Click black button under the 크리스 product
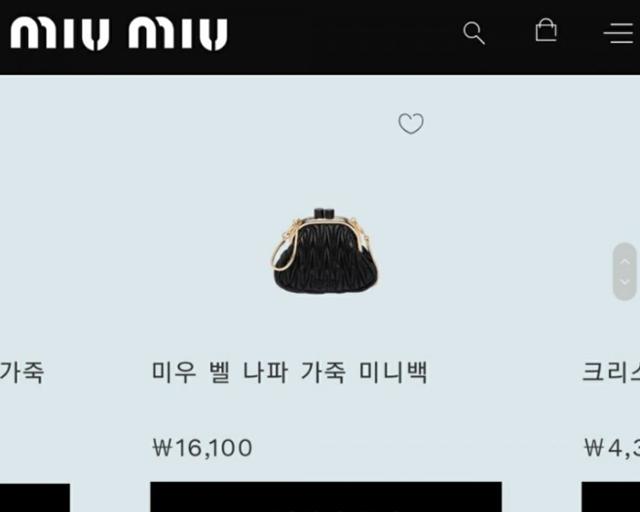 click(x=611, y=497)
